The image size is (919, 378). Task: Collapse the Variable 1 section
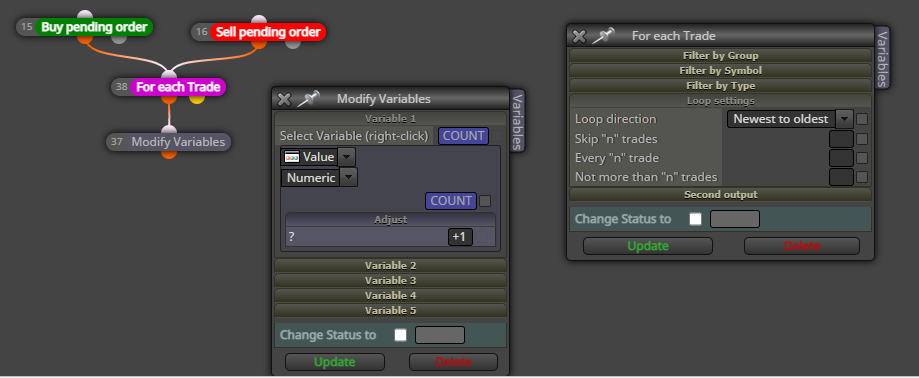coord(390,118)
